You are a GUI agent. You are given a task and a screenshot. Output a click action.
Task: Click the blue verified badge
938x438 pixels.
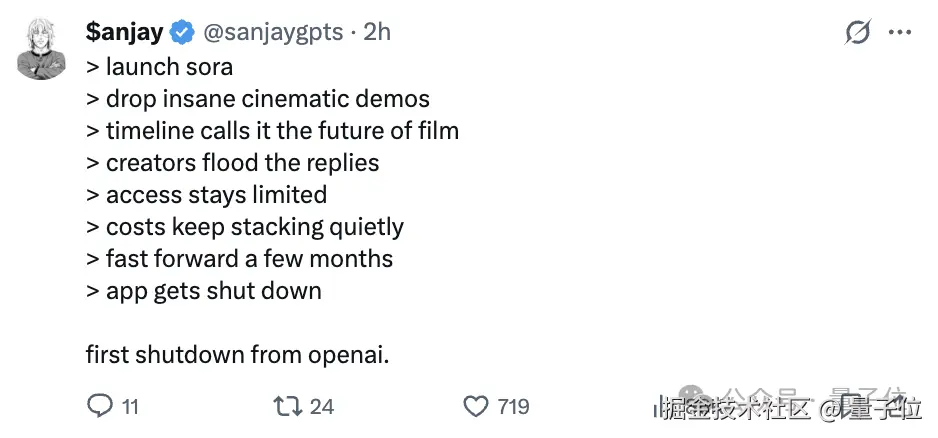(x=181, y=33)
